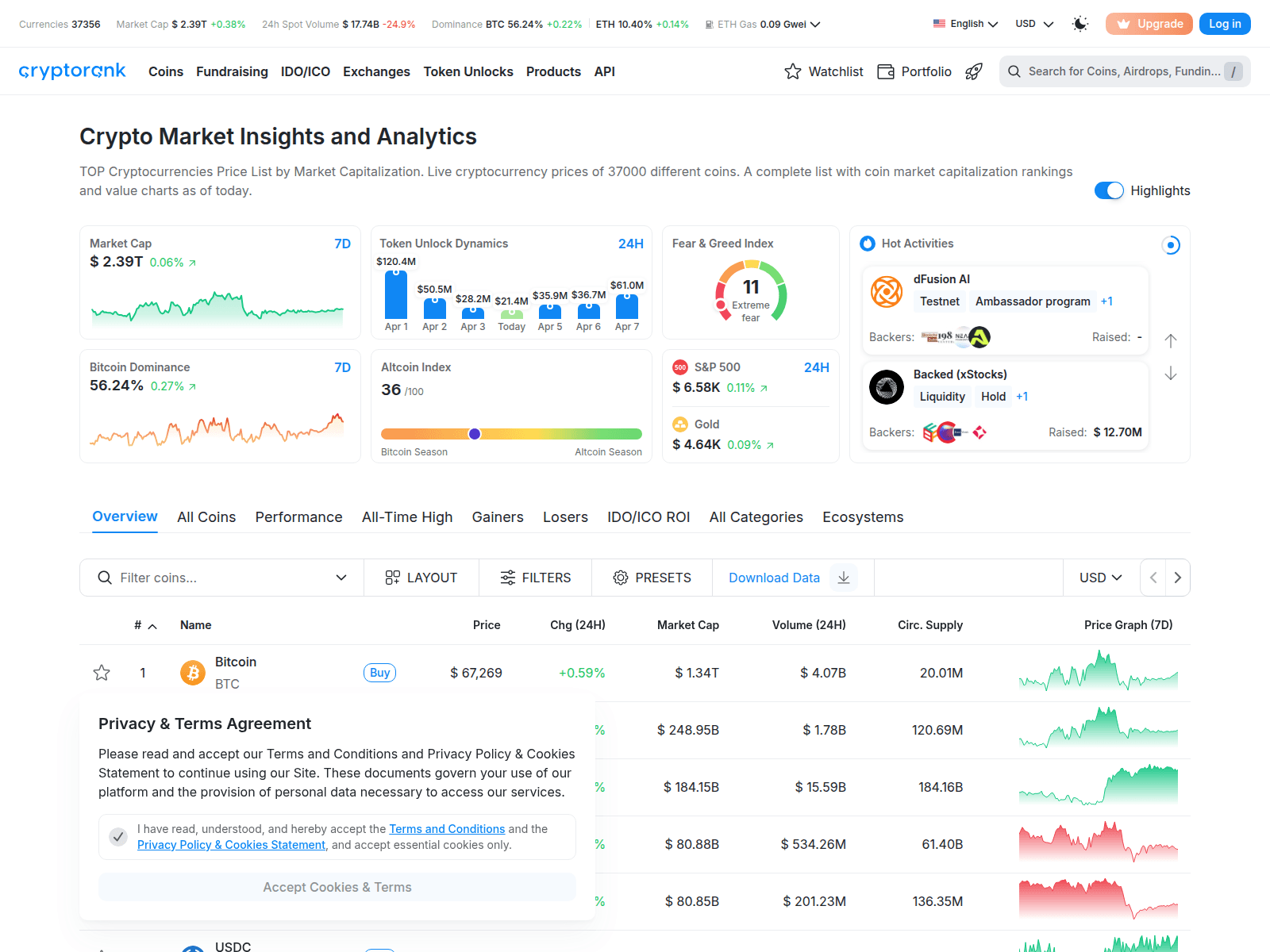
Task: Click the download icon next to Download Data
Action: point(844,578)
